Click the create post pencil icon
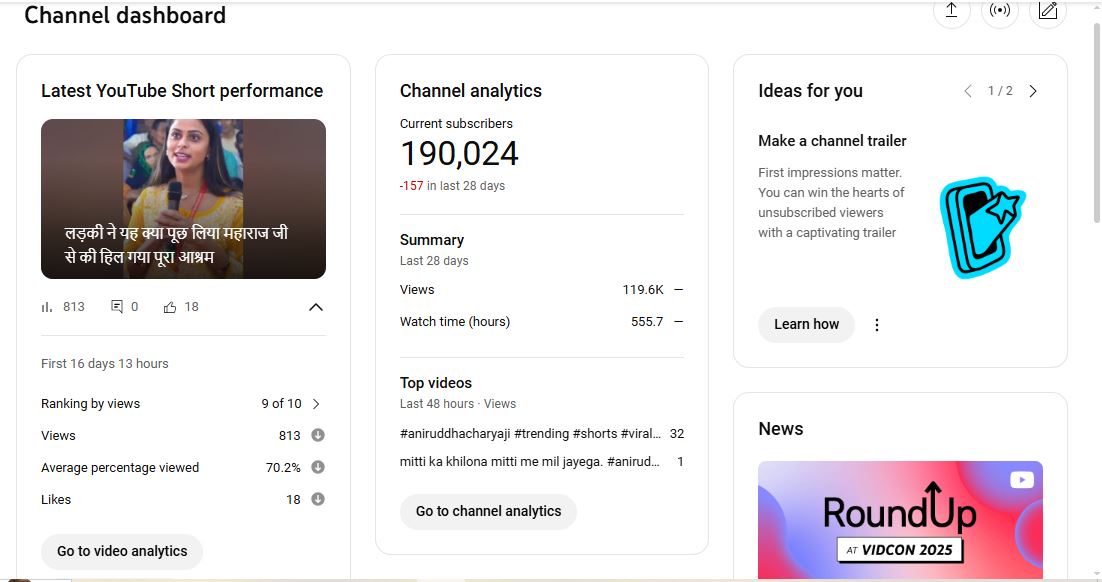The image size is (1102, 582). pos(1047,11)
